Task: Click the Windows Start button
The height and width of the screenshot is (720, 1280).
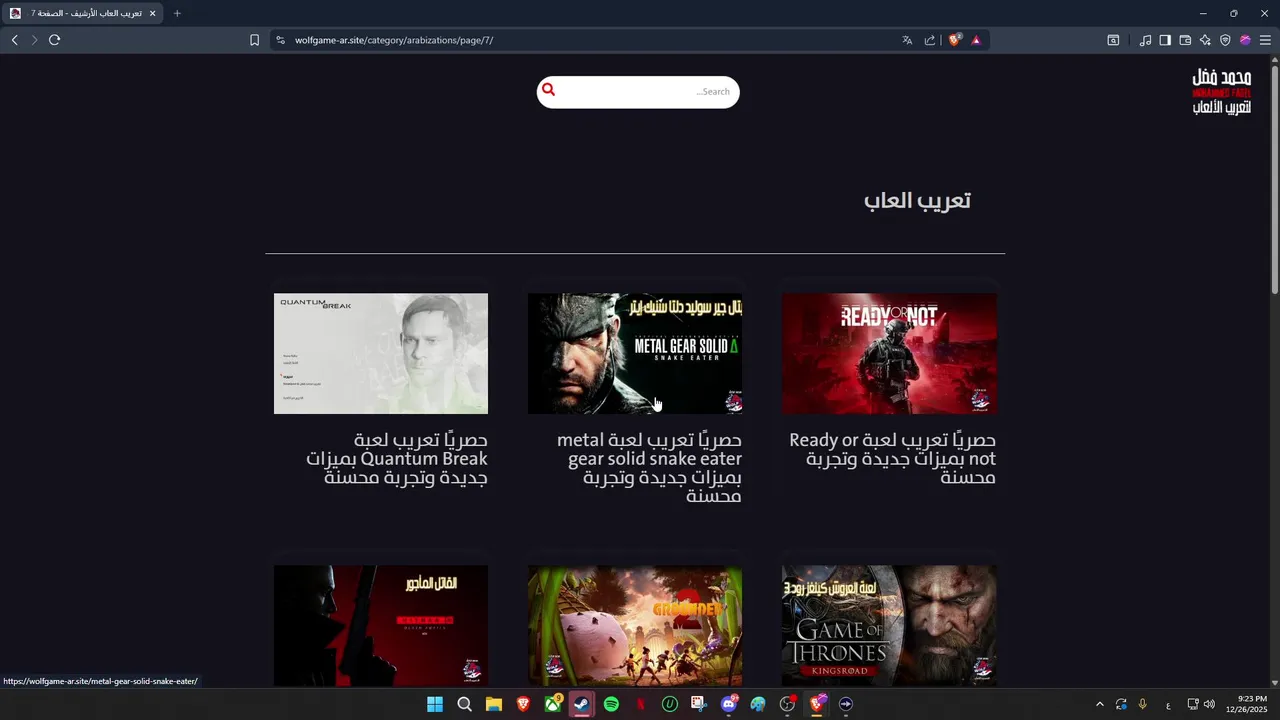Action: [x=435, y=704]
